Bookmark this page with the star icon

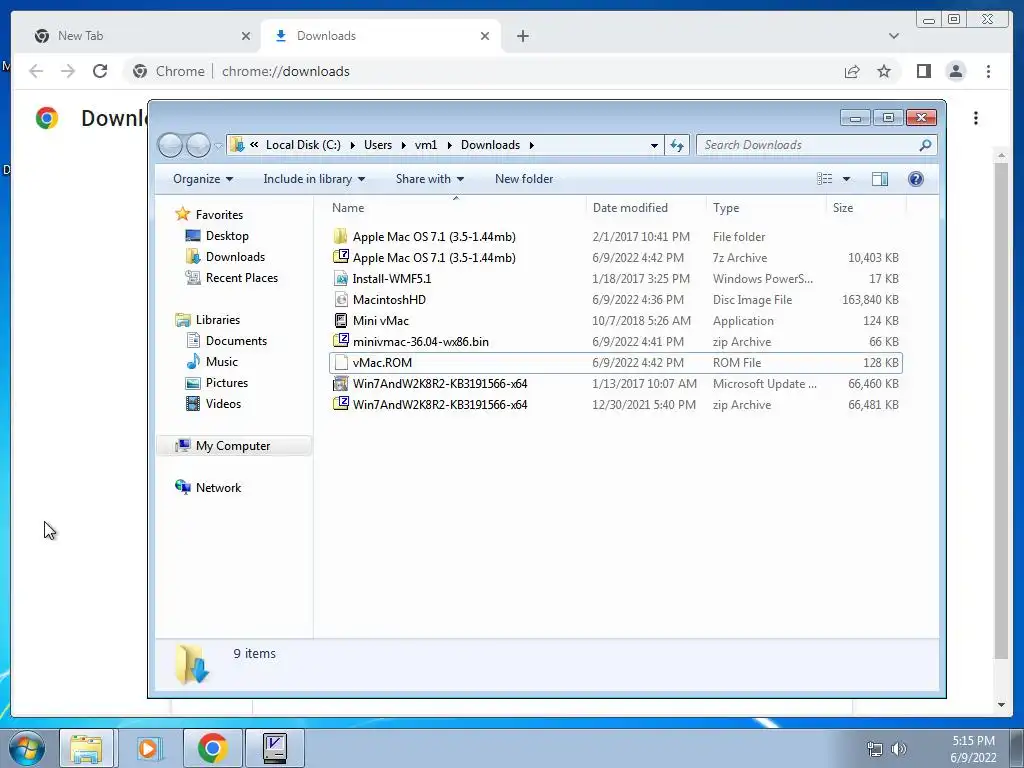coord(884,71)
